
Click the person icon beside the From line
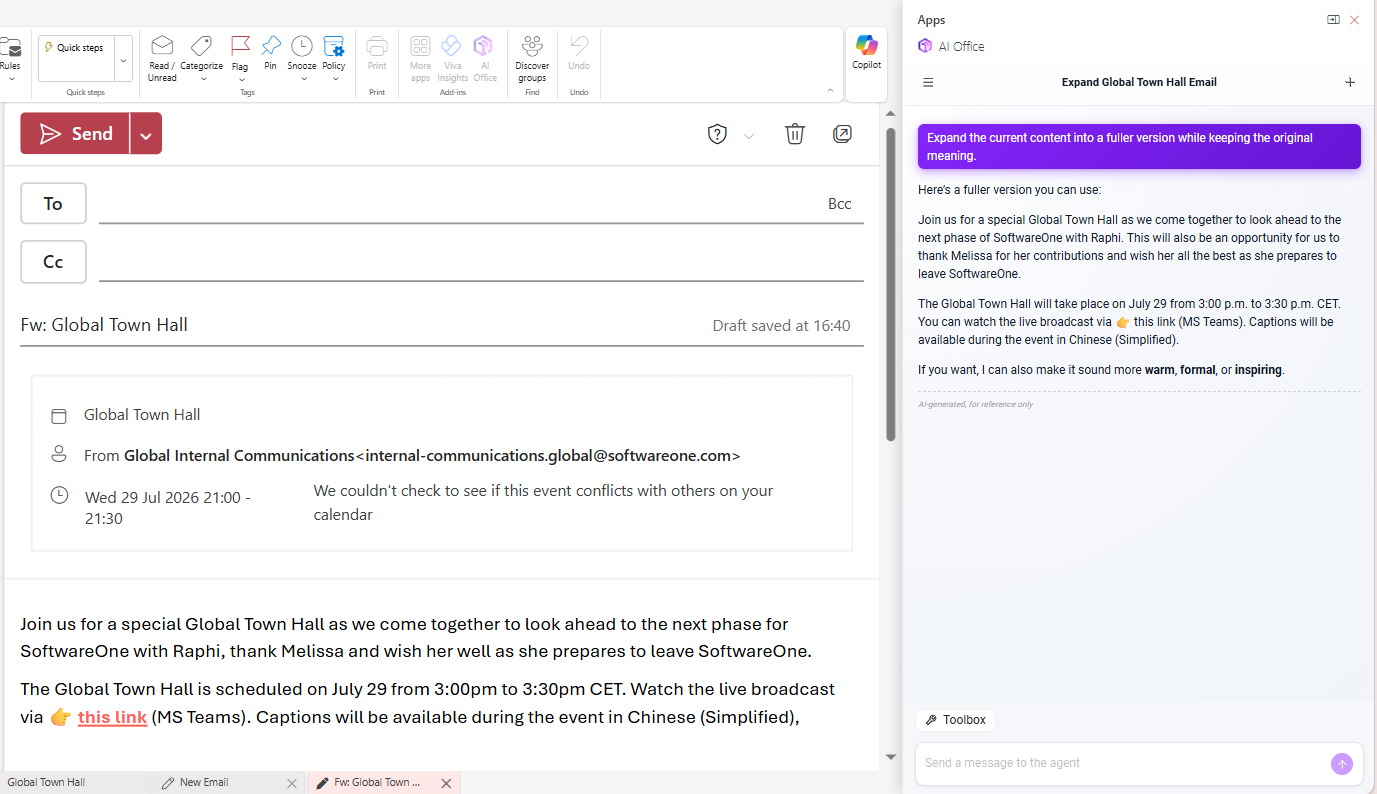59,454
